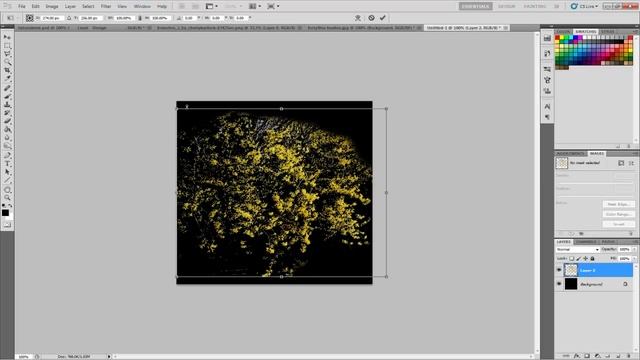Open the Filter menu

[106, 6]
